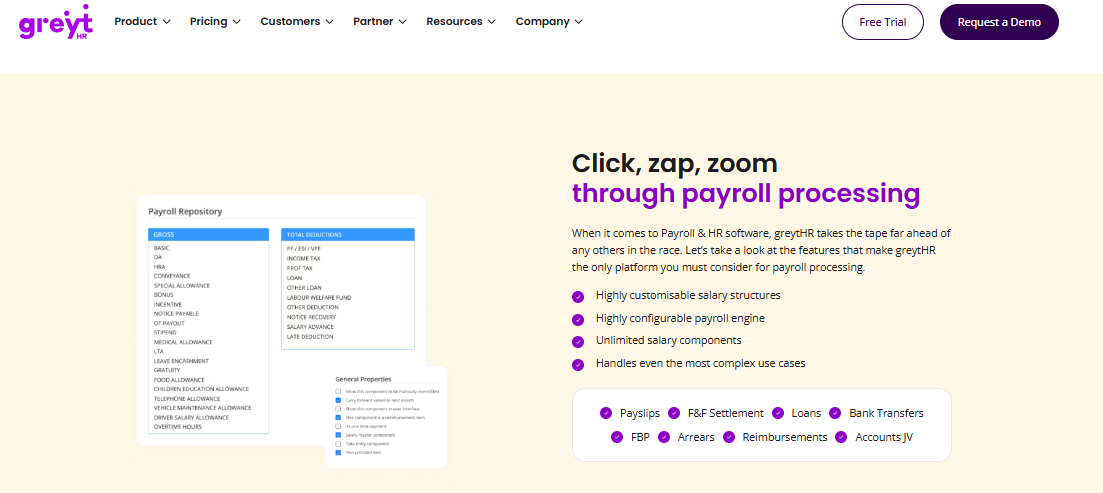Select NOTICE RECOVERY in Total Deductions
This screenshot has width=1103, height=493.
311,317
